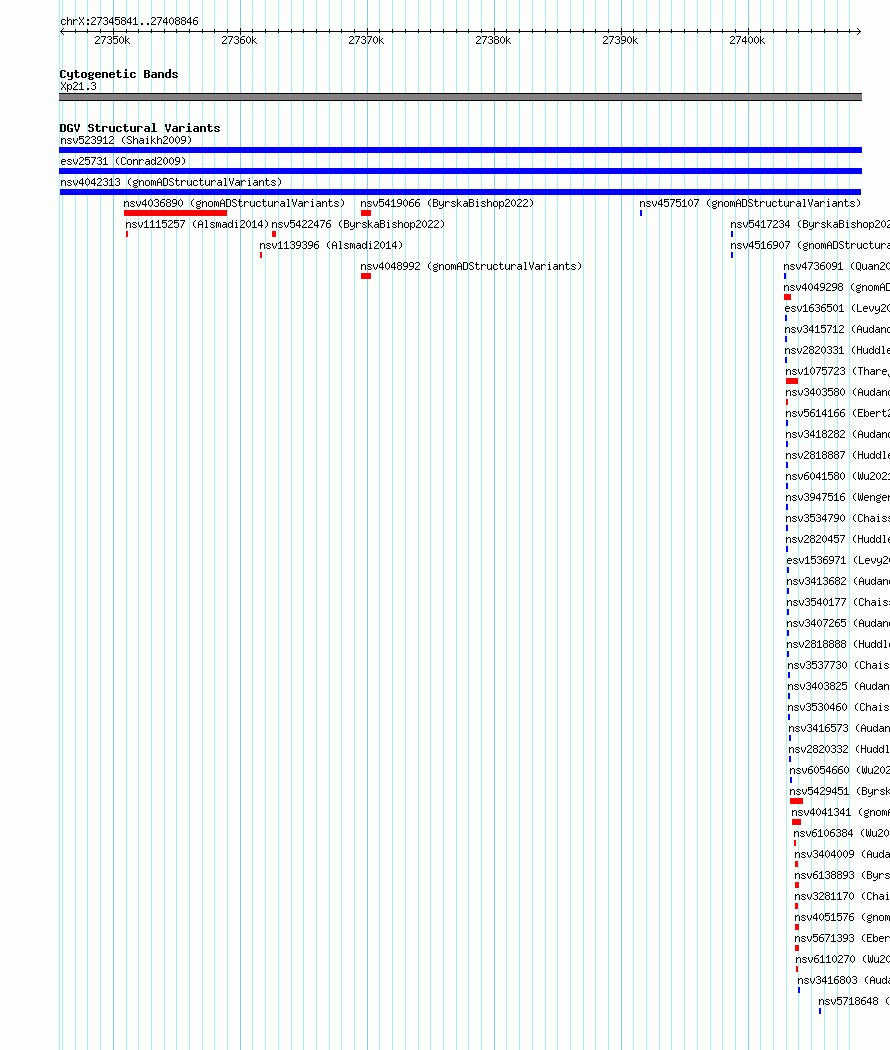The image size is (890, 1050).
Task: Open nsv3413682 variant label
Action: [x=838, y=581]
